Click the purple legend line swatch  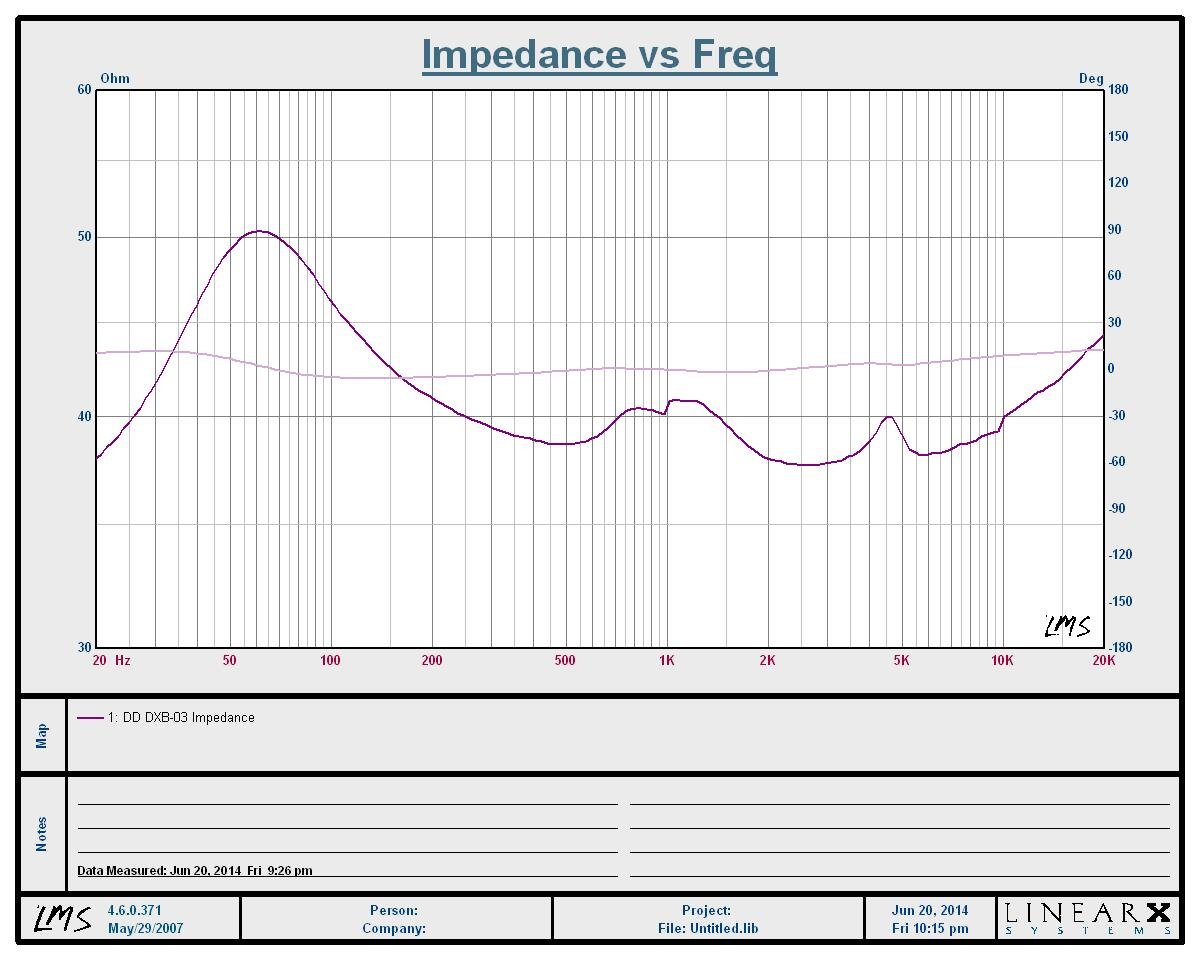(x=90, y=717)
